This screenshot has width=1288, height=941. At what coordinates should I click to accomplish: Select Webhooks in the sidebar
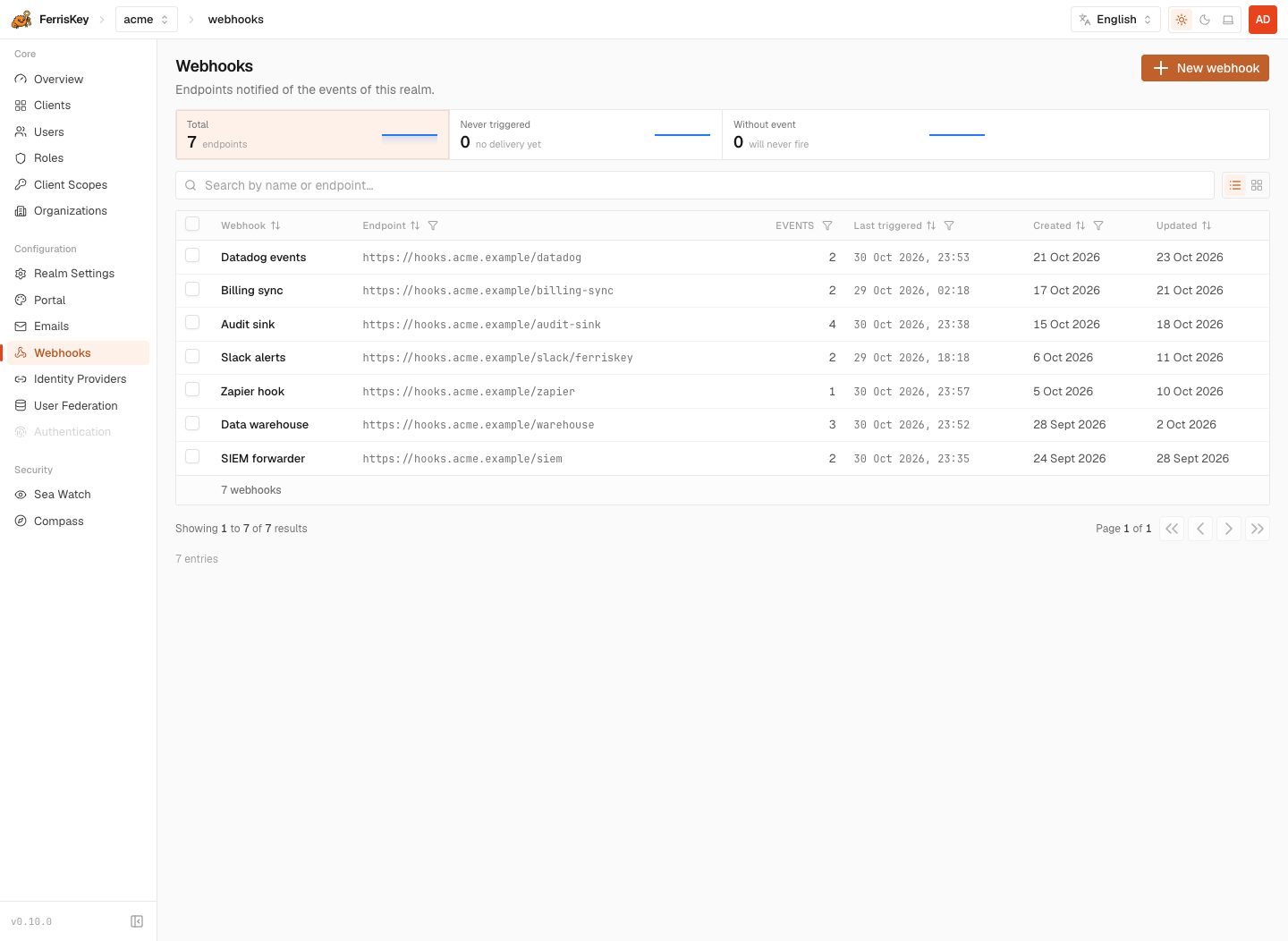pyautogui.click(x=79, y=353)
